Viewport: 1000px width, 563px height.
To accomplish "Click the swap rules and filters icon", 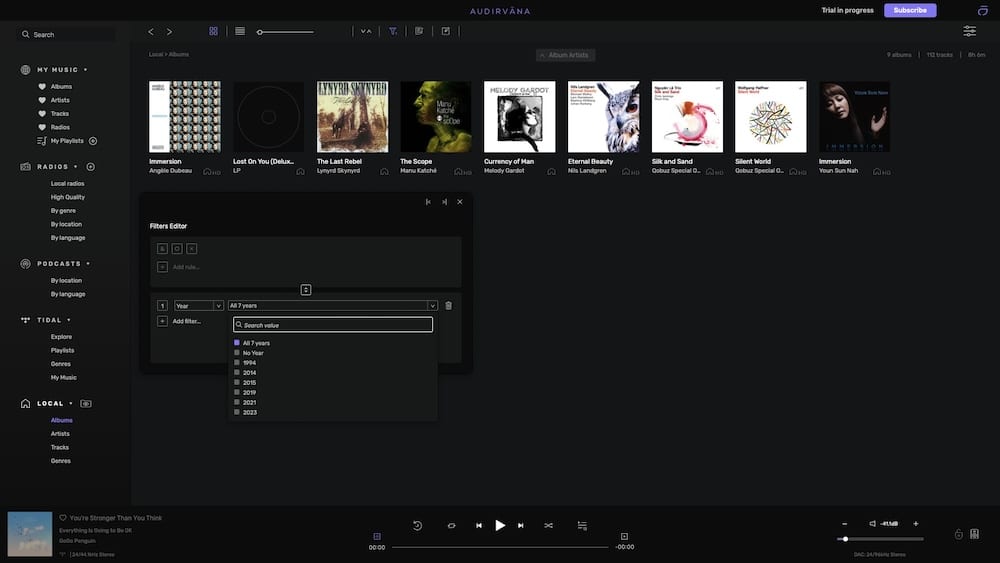I will pyautogui.click(x=306, y=290).
